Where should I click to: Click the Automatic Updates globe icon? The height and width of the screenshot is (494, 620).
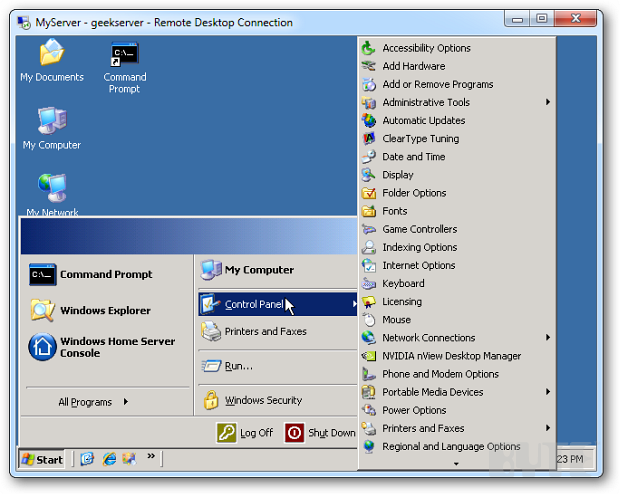[369, 120]
